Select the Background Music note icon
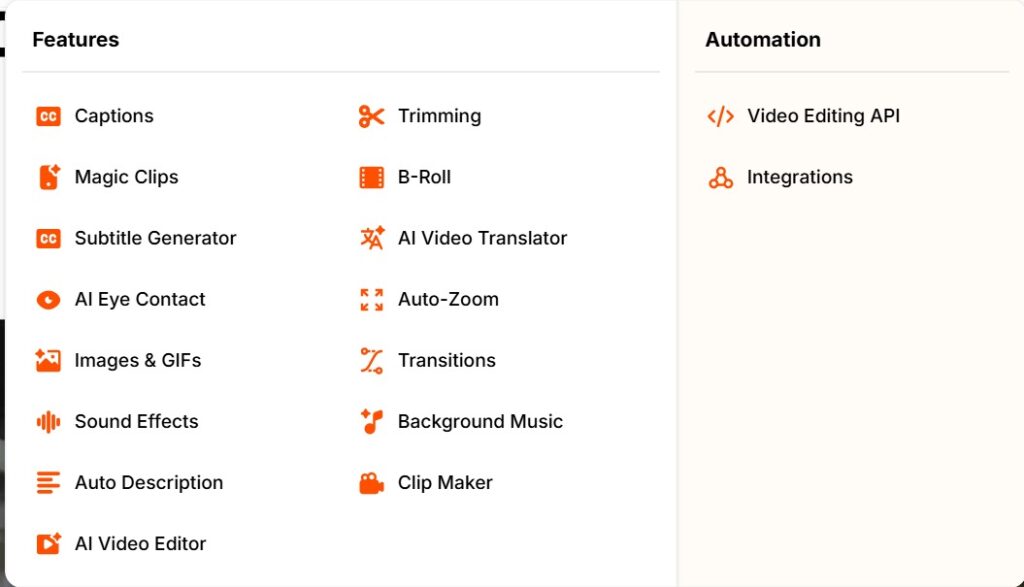The width and height of the screenshot is (1024, 587). pyautogui.click(x=371, y=421)
